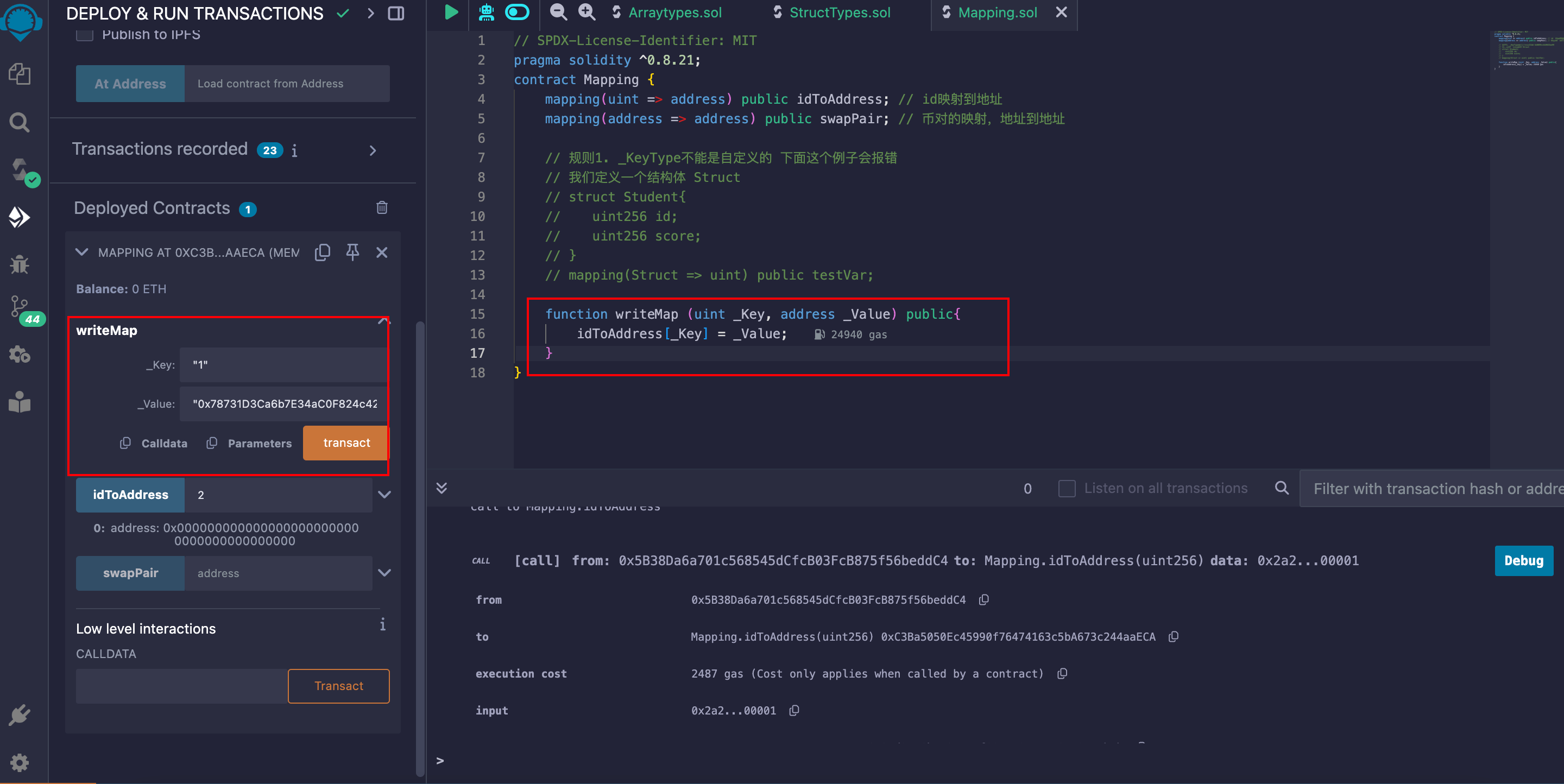This screenshot has width=1564, height=784.
Task: Switch to the Arraytypes.sol tab
Action: pos(674,12)
